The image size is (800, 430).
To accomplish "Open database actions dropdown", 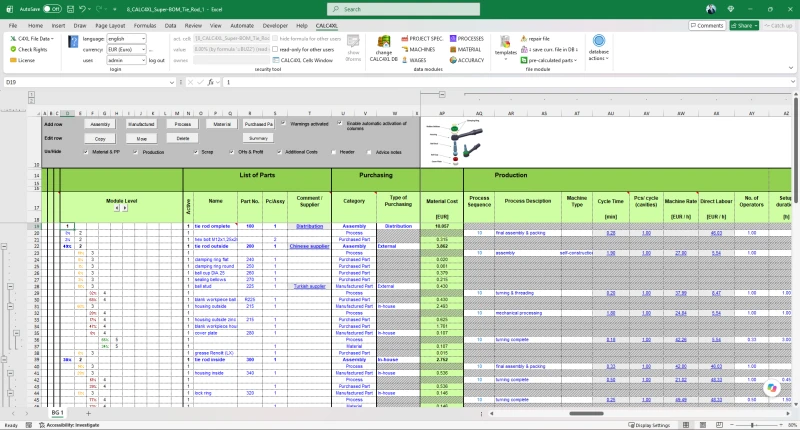I will [x=599, y=47].
